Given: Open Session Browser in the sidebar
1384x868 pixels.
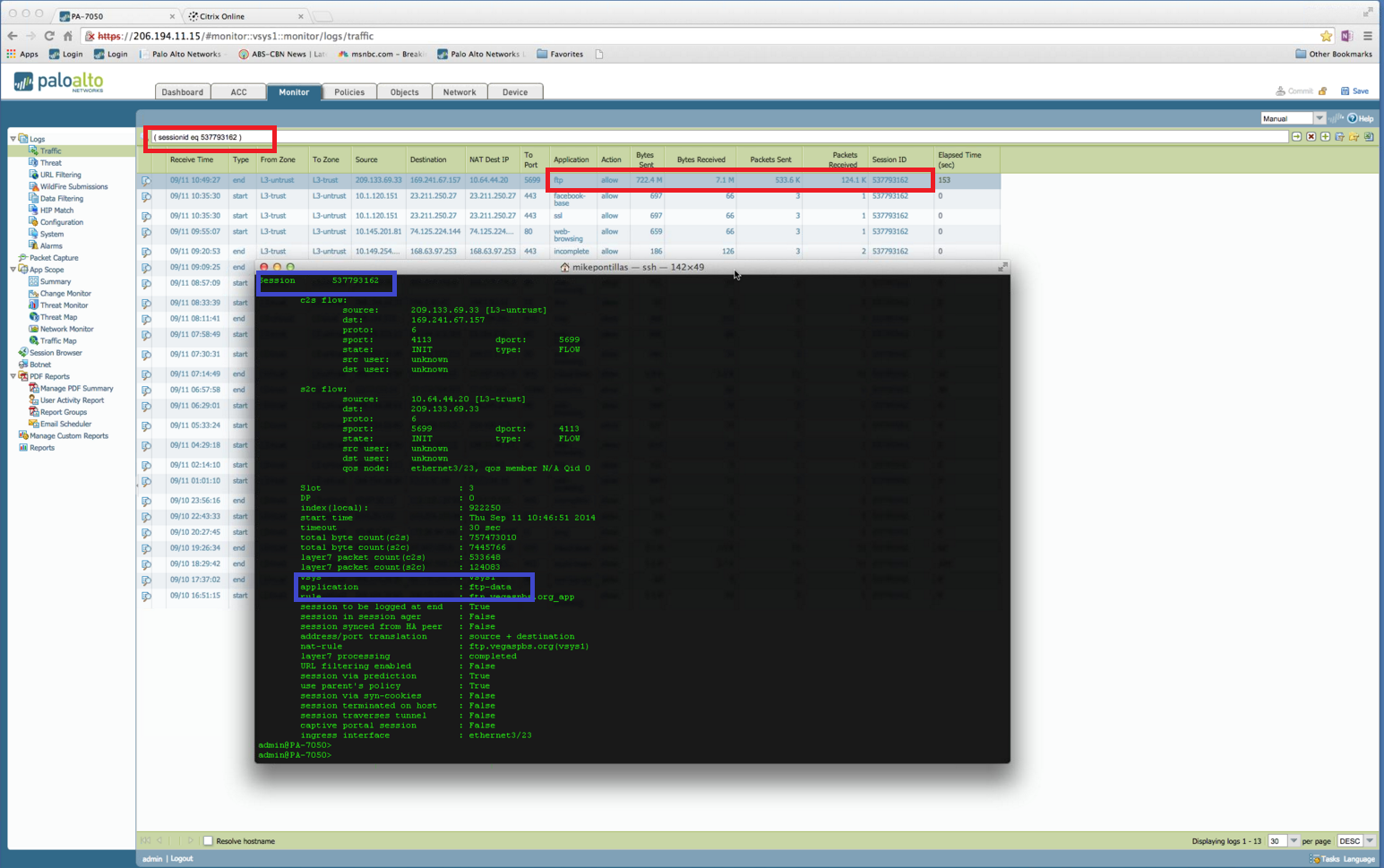Looking at the screenshot, I should coord(56,353).
